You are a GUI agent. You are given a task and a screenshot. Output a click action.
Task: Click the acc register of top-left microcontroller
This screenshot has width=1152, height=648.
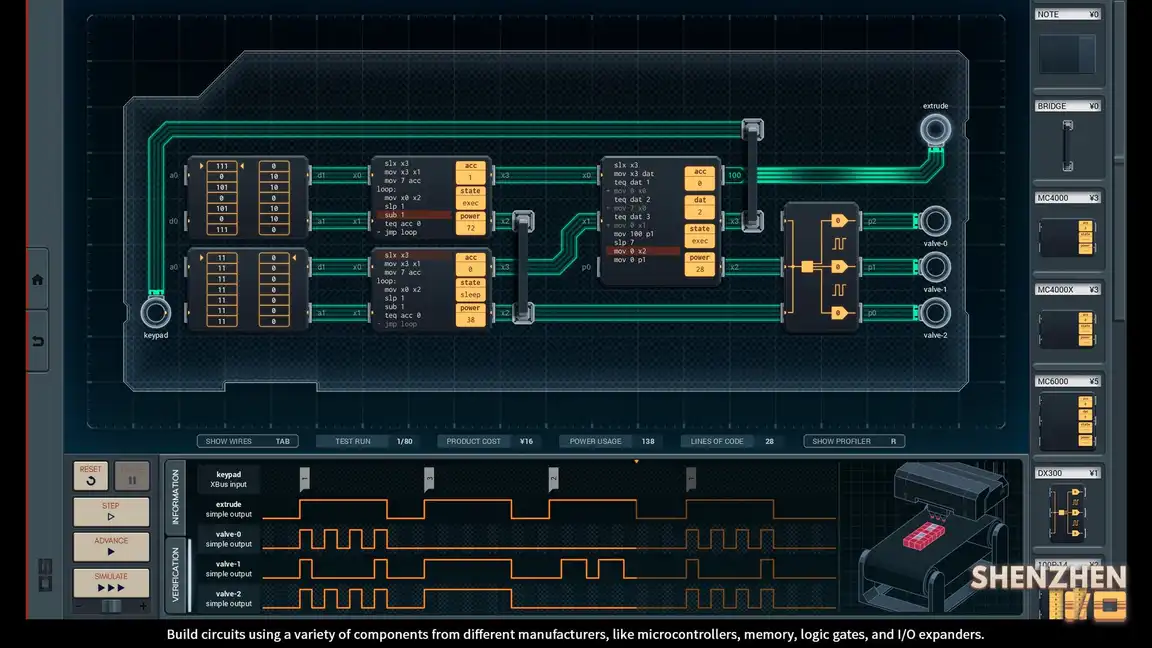(470, 172)
